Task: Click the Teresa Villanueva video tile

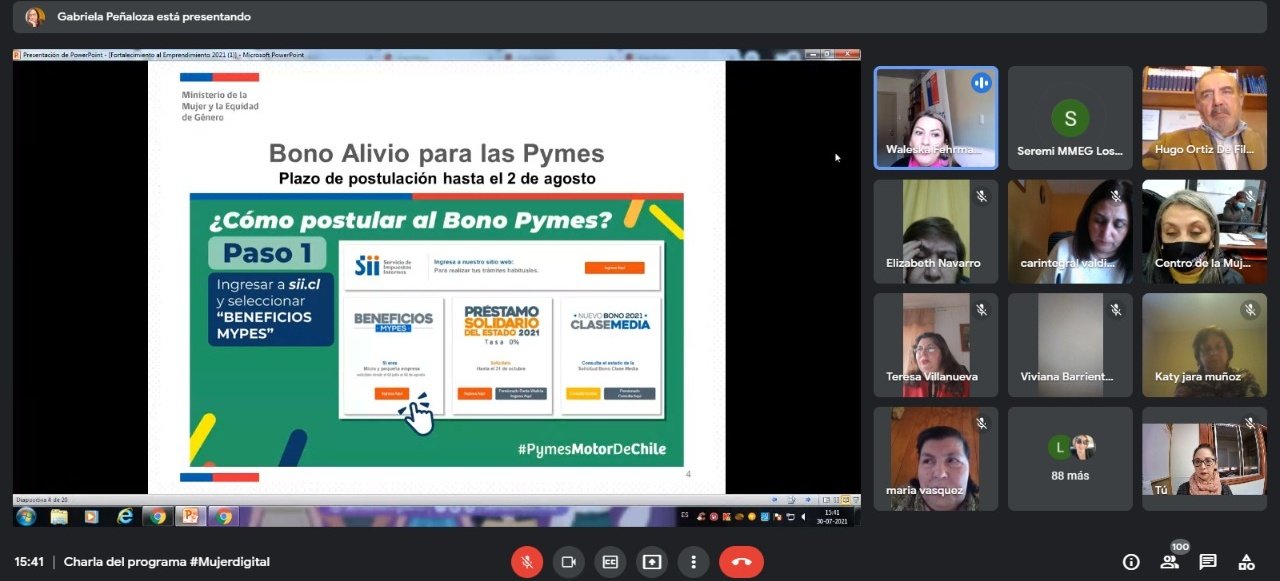Action: point(935,345)
